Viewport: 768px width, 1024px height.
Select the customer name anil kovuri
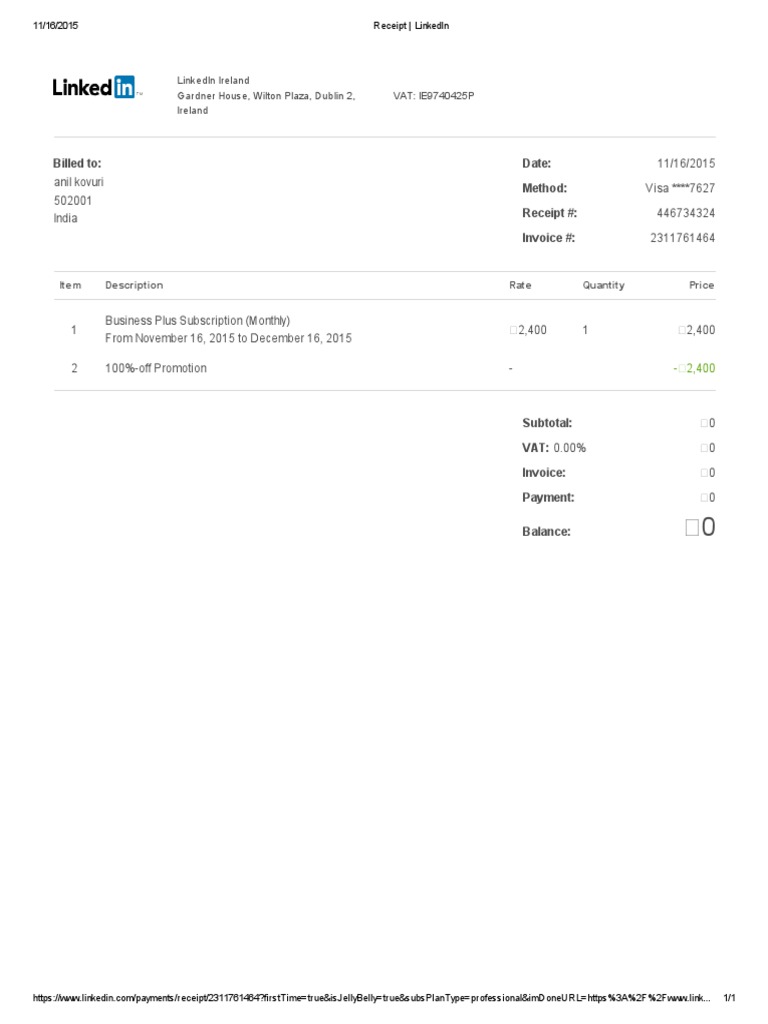tap(78, 182)
